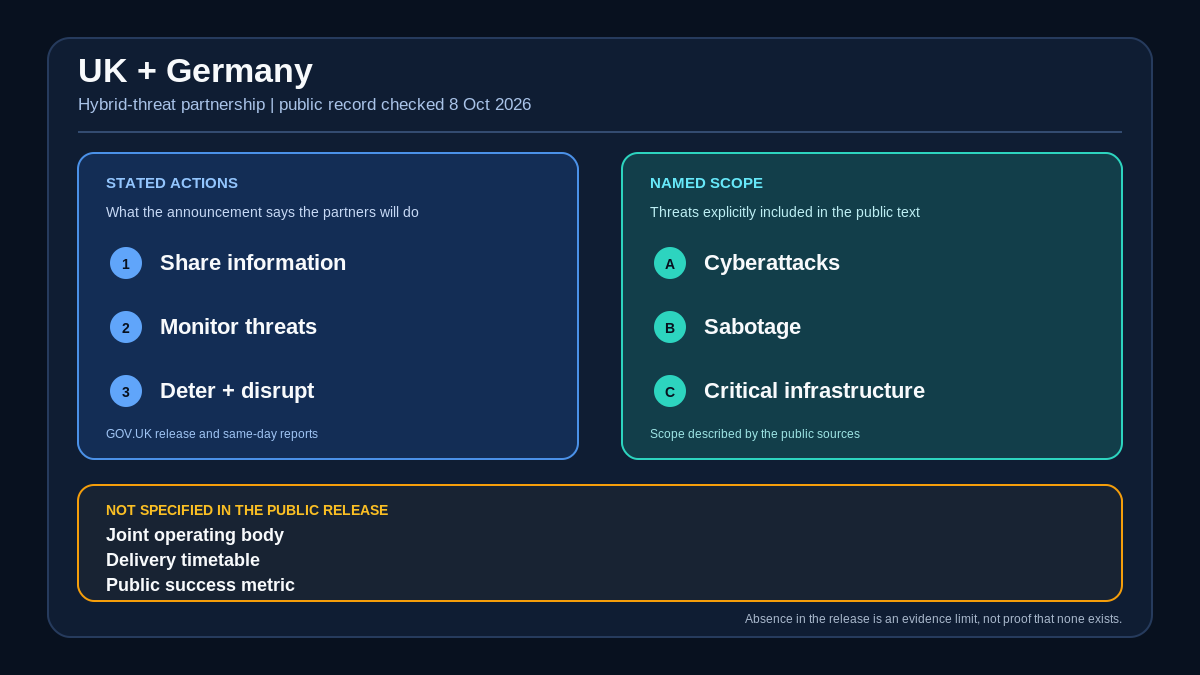Select the 'UK + Germany' title
1200x675 pixels.
point(195,71)
